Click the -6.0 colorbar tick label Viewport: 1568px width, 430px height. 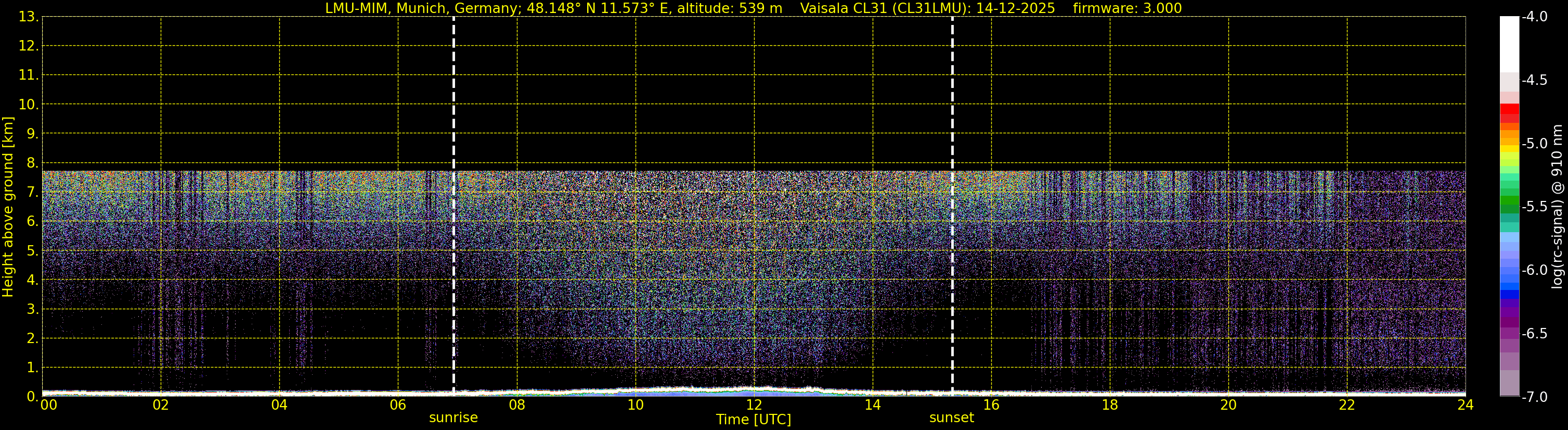[1534, 270]
